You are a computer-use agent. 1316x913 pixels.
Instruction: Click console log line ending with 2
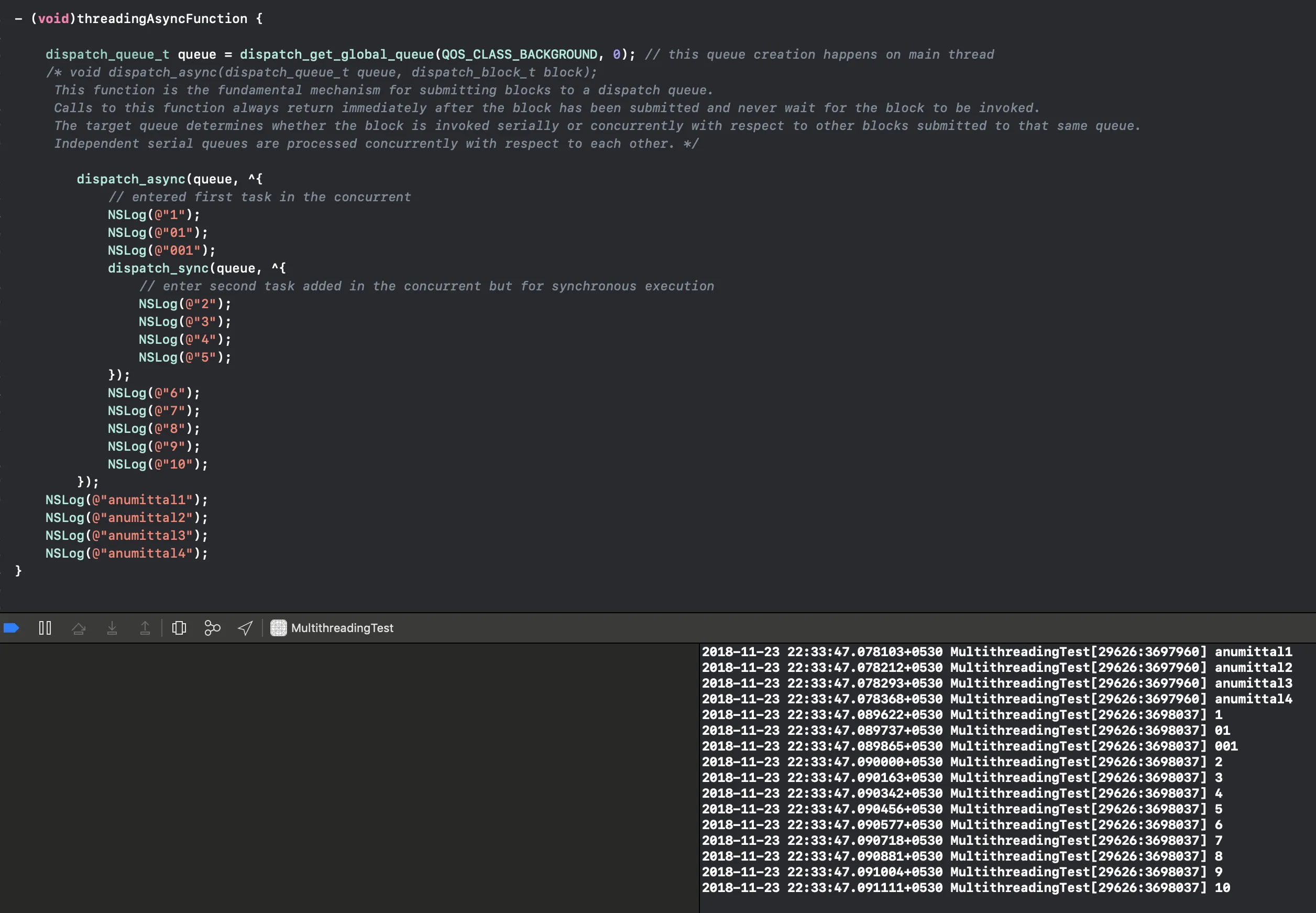click(962, 762)
